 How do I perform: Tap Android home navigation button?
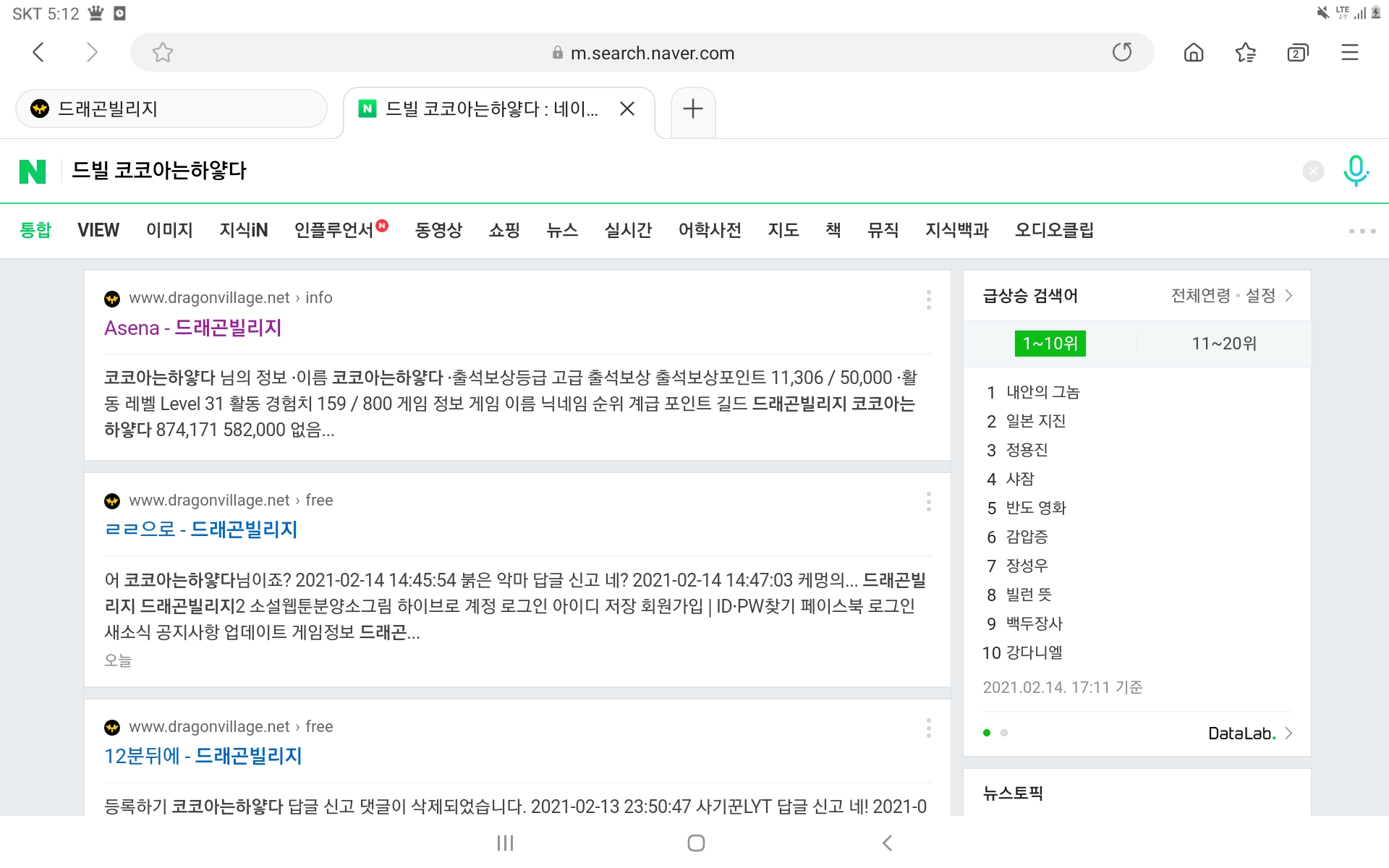click(696, 843)
